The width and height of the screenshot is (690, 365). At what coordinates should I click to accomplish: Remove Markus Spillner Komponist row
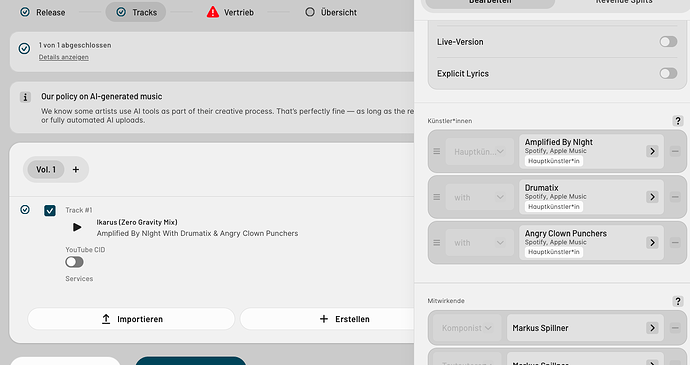[x=675, y=328]
